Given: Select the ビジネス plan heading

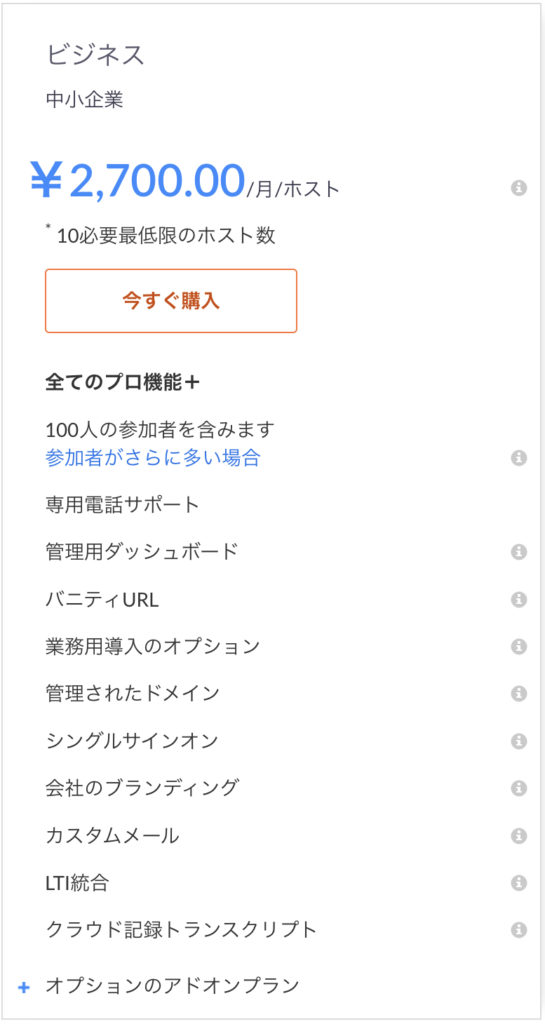Looking at the screenshot, I should click(95, 55).
